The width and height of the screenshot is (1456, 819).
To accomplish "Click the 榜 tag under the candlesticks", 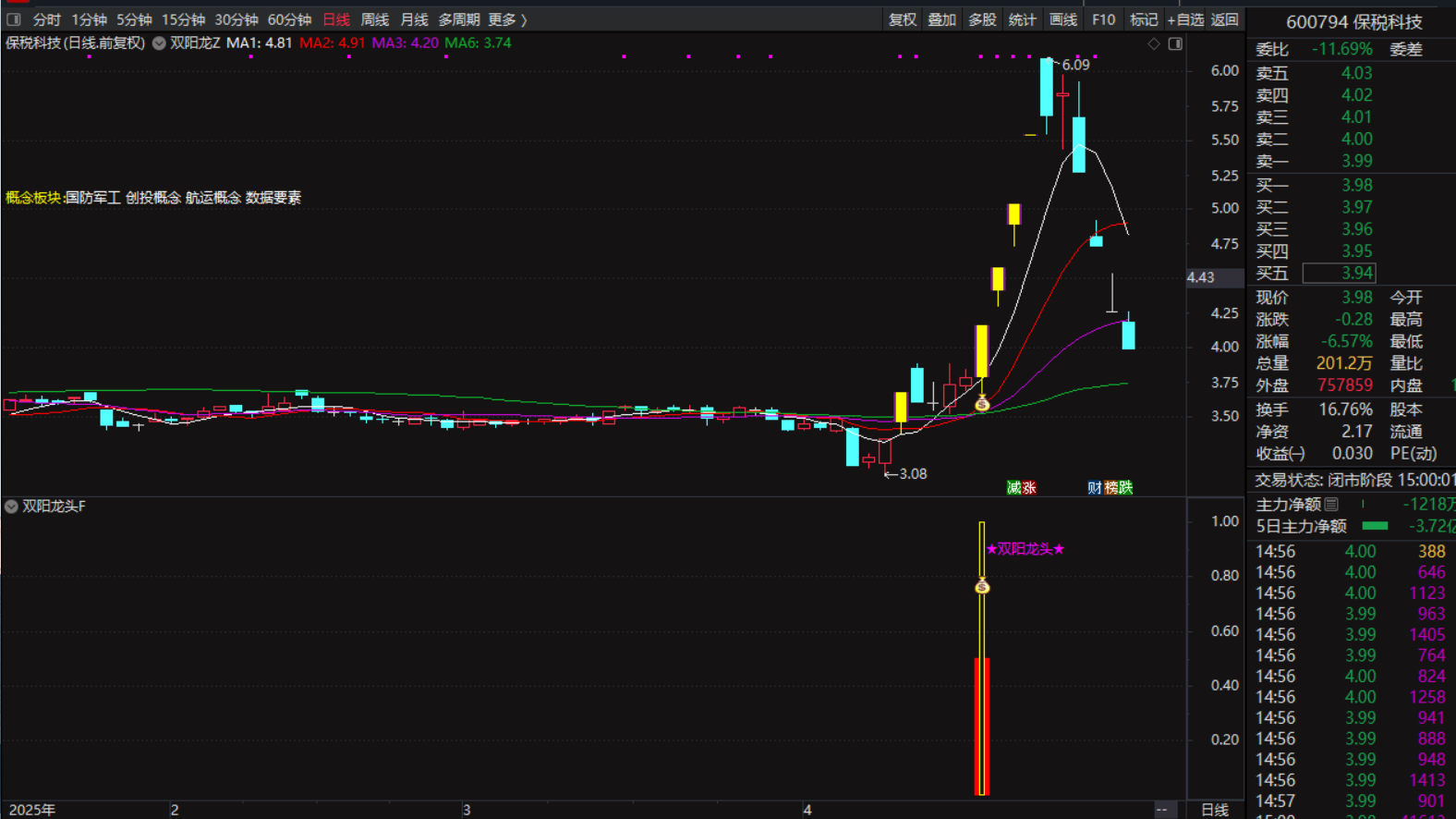I will coord(1110,487).
